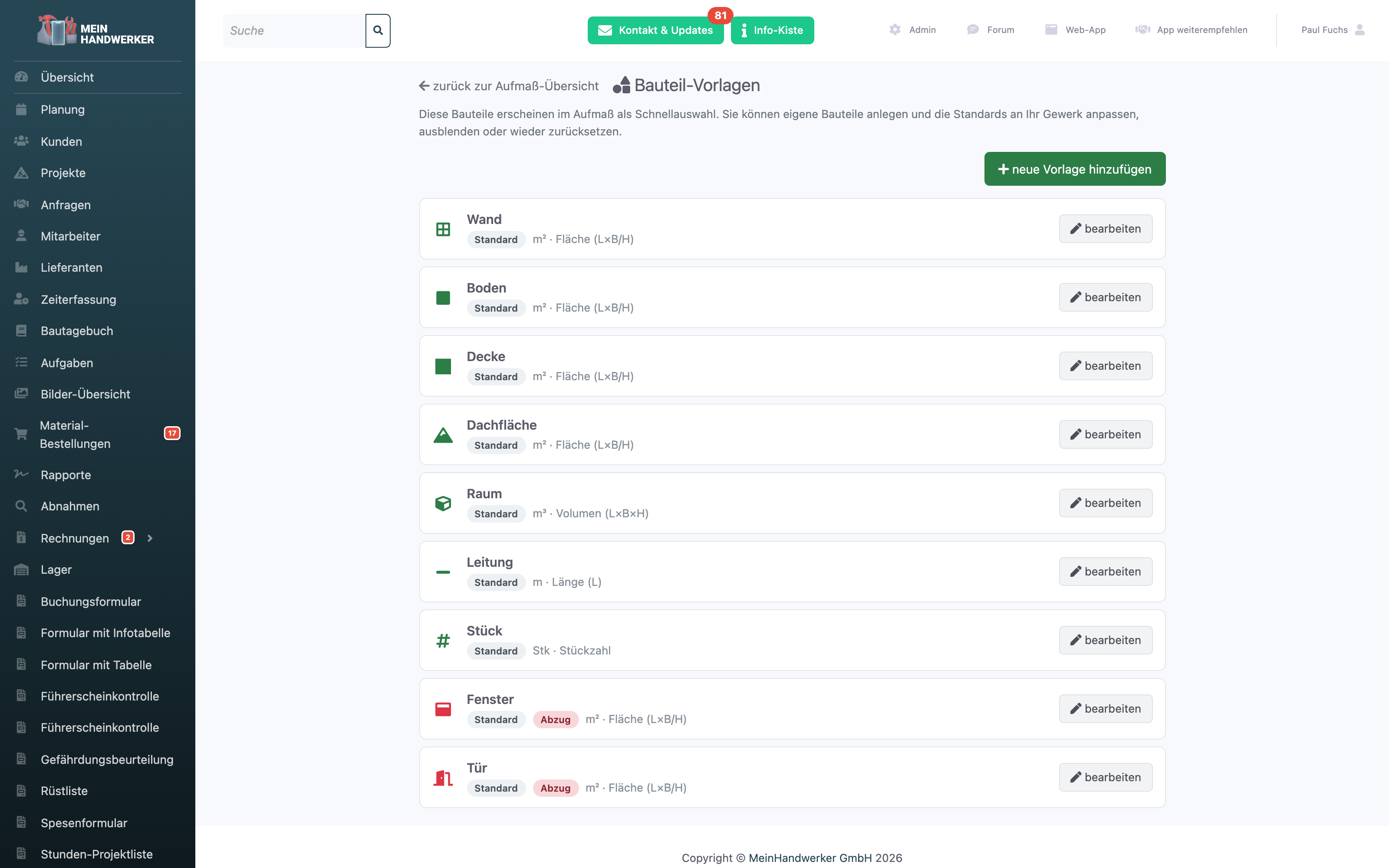Click the Übersicht dashboard icon
This screenshot has width=1389, height=868.
21,77
